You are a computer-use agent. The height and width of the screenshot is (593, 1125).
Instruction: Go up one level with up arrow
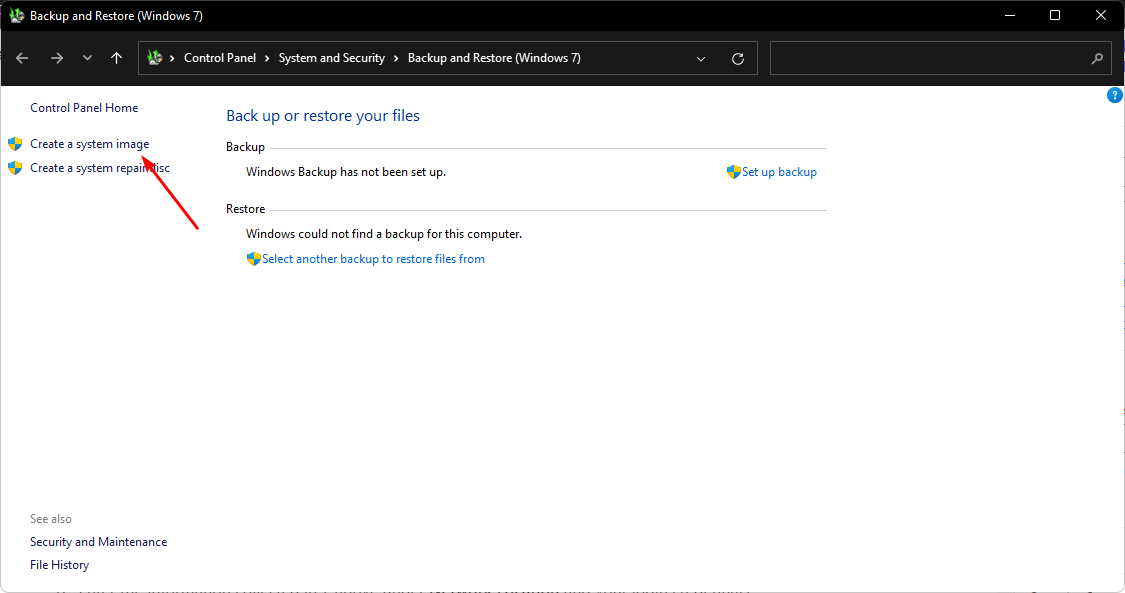[116, 58]
